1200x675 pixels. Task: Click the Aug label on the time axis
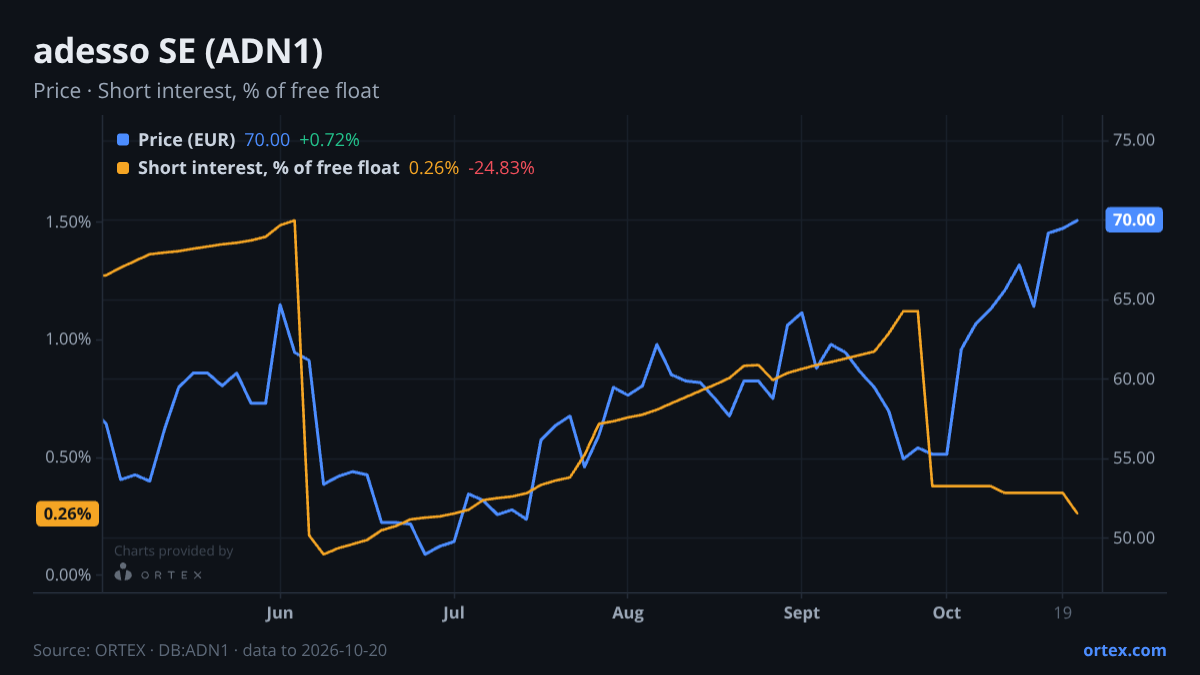(x=628, y=612)
